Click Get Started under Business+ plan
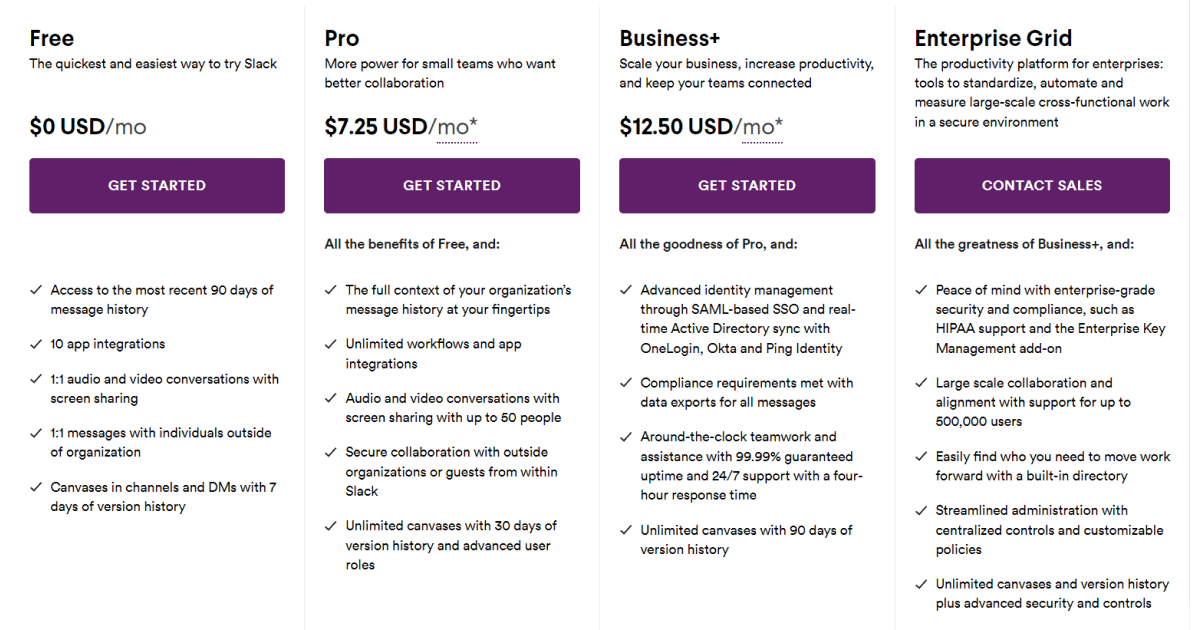The height and width of the screenshot is (630, 1200). 747,185
